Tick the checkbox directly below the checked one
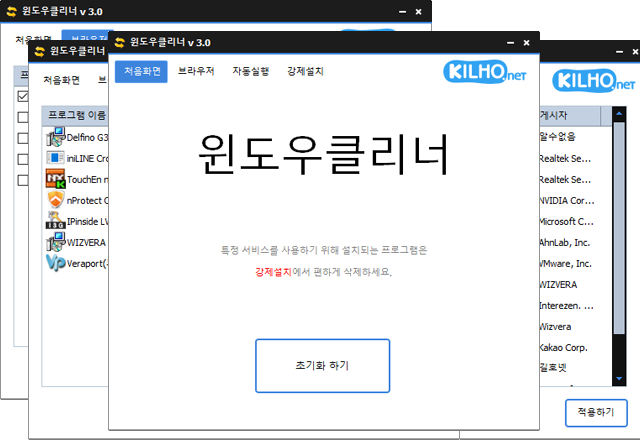This screenshot has height=440, width=640. [22, 118]
